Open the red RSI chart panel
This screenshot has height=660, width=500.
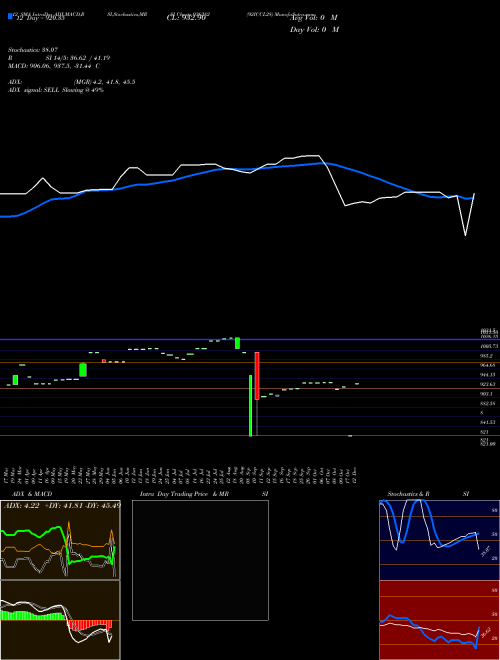439,620
